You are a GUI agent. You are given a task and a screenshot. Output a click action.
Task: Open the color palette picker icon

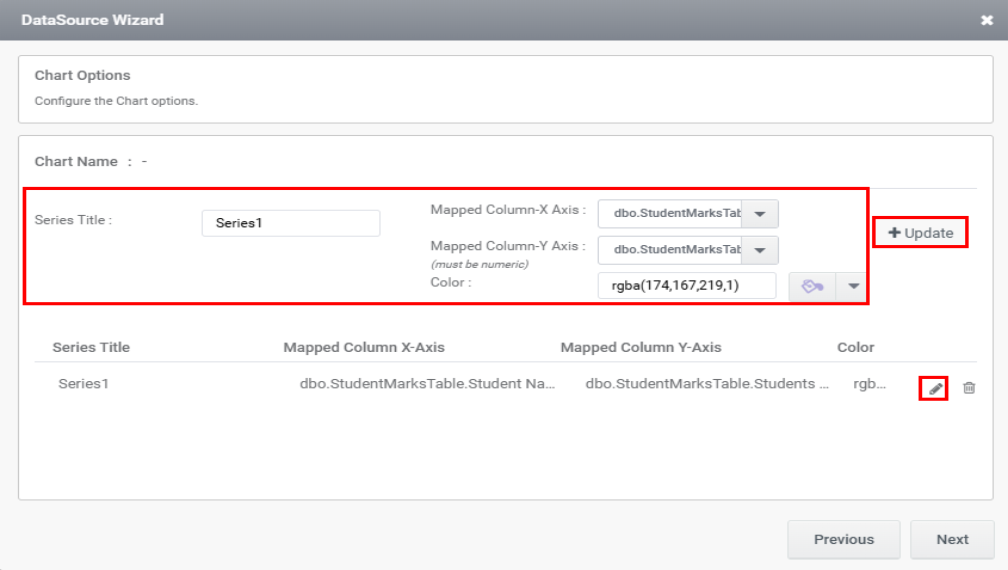coord(811,286)
